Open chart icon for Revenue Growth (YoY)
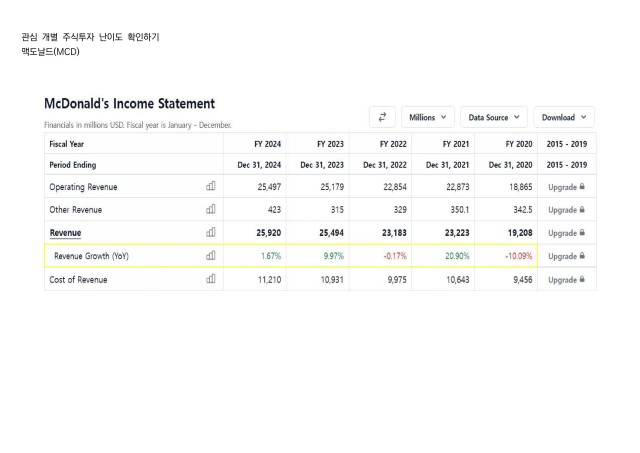Viewport: 640px width, 453px height. pos(211,255)
